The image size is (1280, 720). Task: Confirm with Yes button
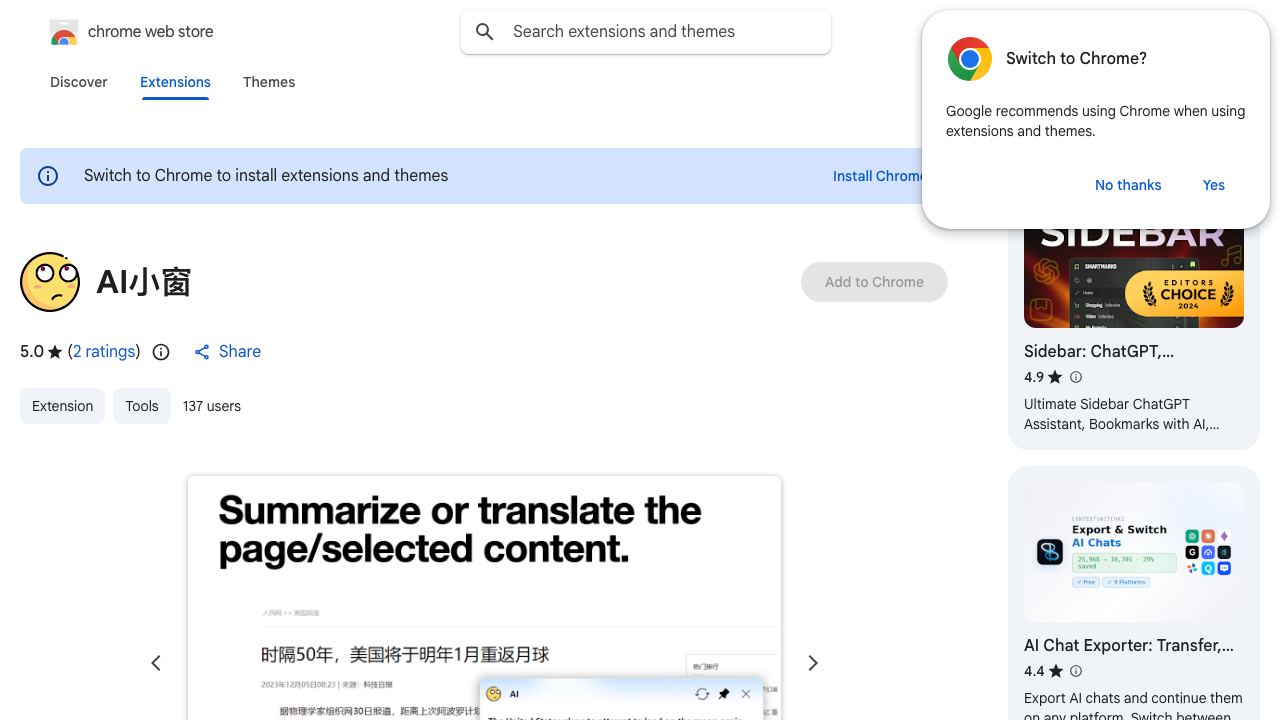click(1214, 185)
